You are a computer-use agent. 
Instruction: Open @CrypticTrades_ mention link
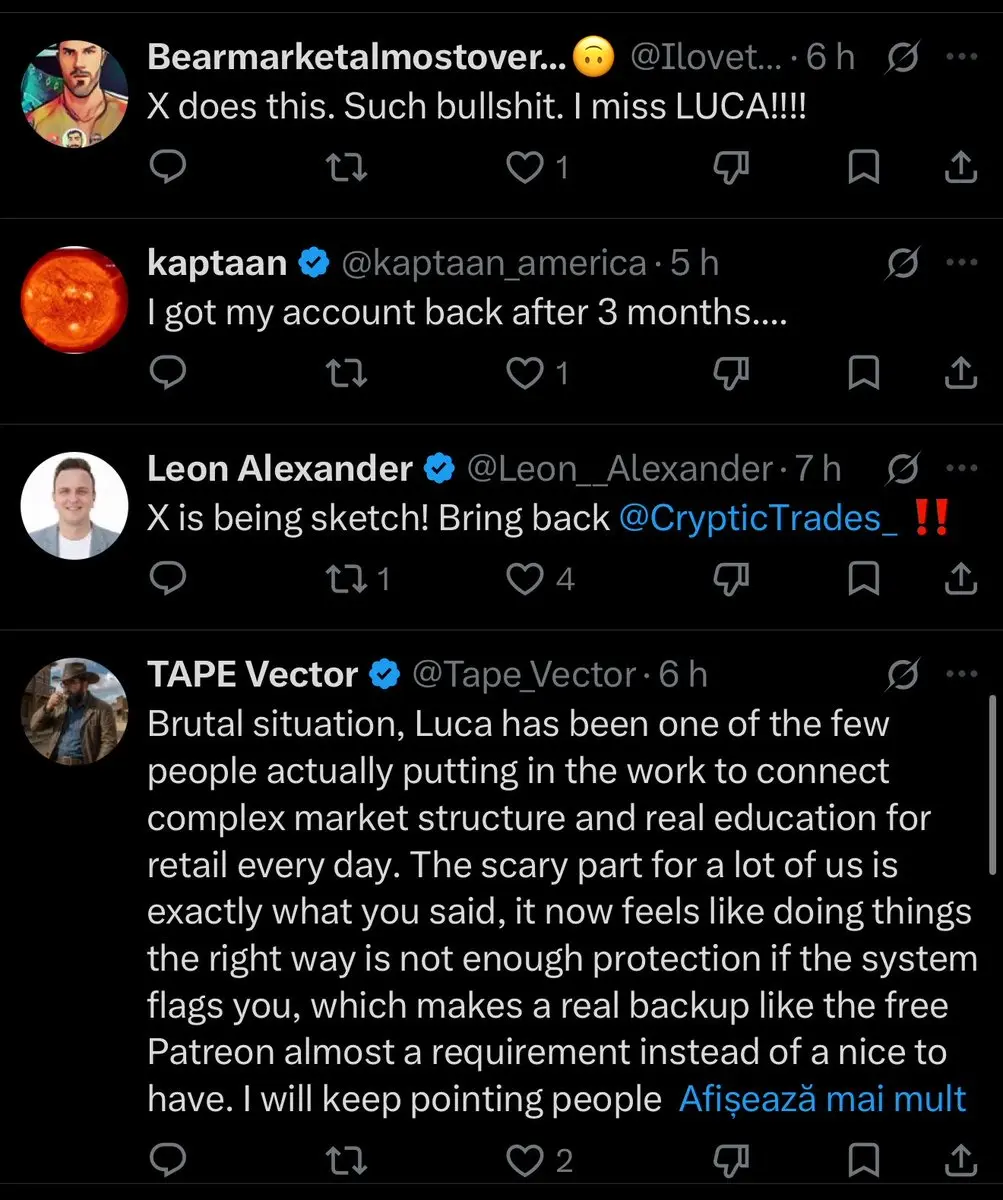click(x=758, y=519)
